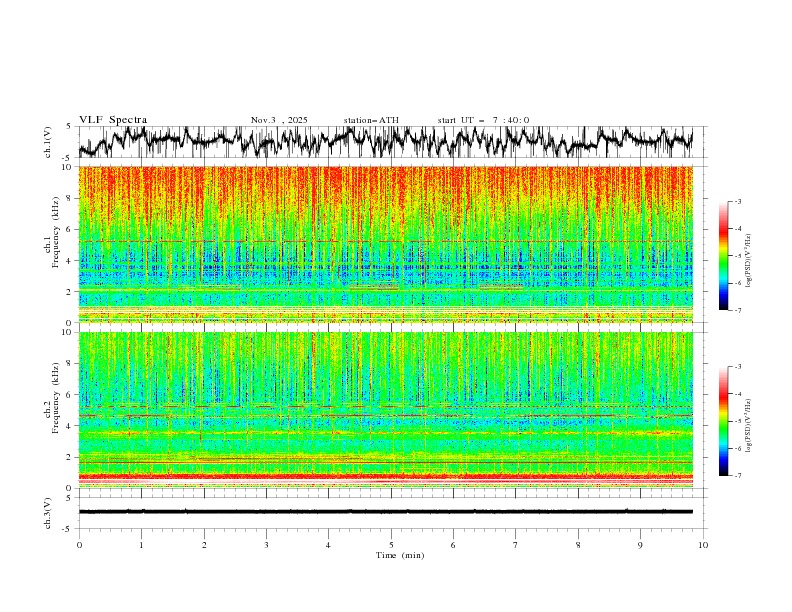Click time axis tick label '7'
Screen dimensions: 792x612
(x=516, y=545)
